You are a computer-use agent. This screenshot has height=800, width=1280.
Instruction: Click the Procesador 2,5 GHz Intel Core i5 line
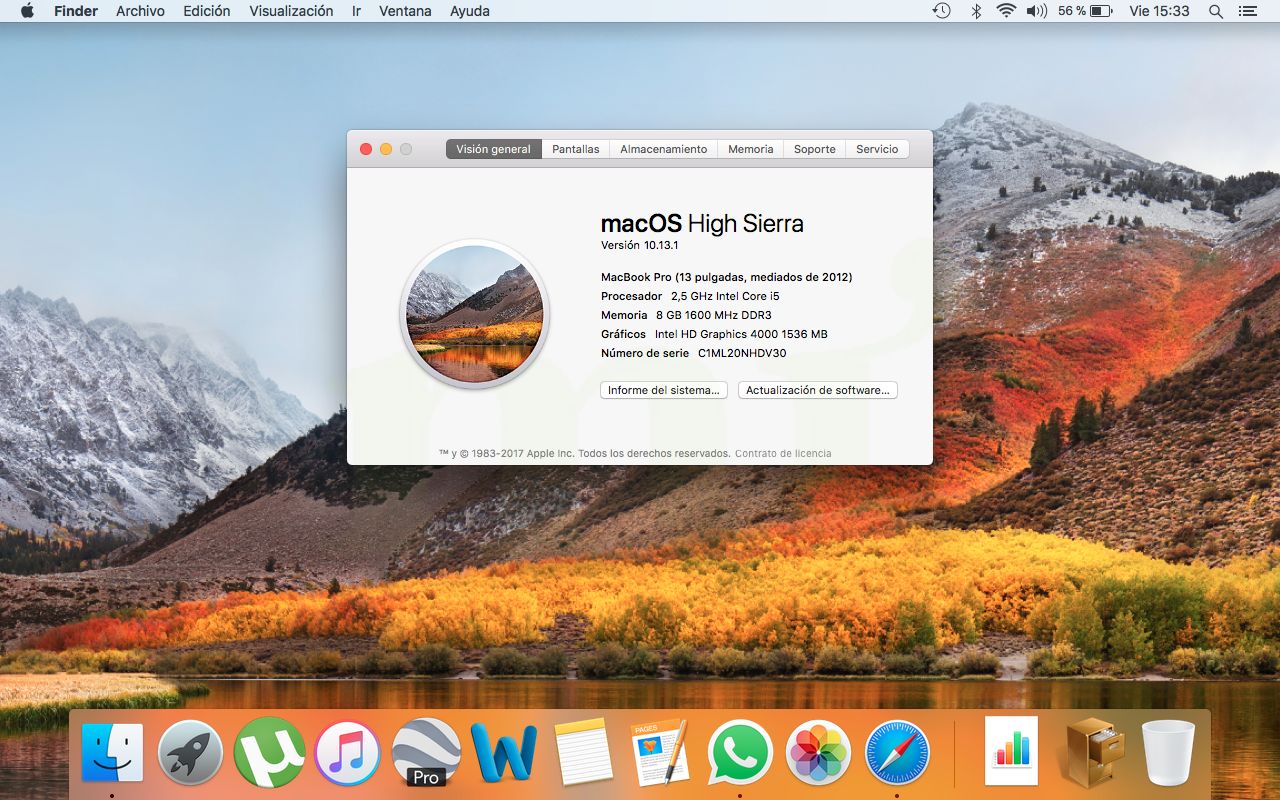(x=690, y=296)
